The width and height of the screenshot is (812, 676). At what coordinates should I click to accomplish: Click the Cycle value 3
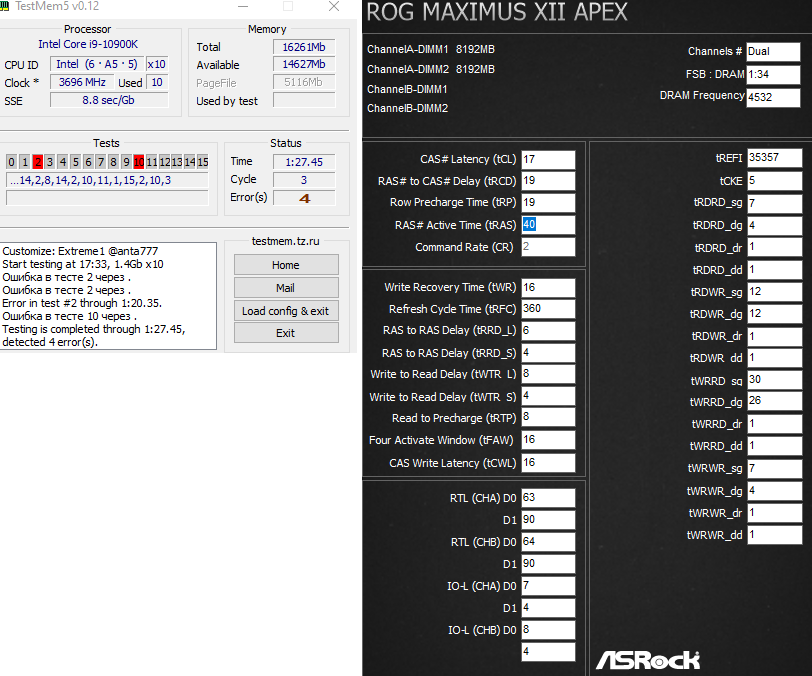click(x=304, y=180)
